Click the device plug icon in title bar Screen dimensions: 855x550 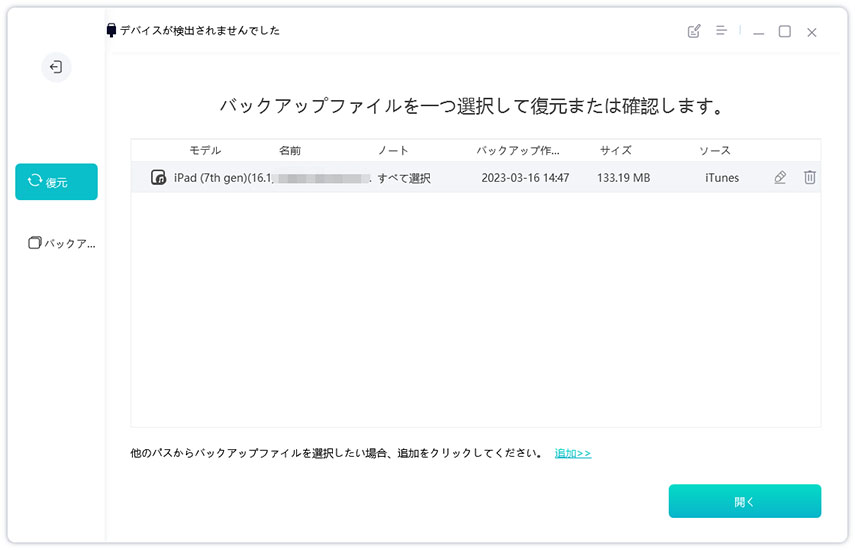coord(111,31)
